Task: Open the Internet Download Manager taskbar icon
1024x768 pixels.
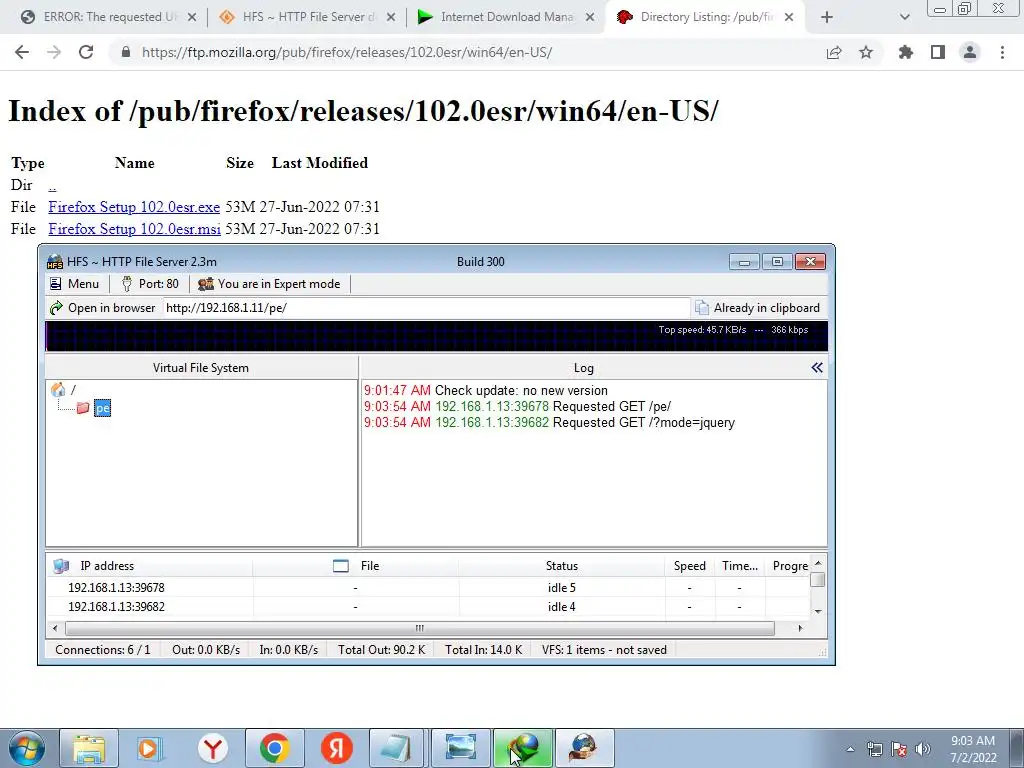Action: (523, 748)
